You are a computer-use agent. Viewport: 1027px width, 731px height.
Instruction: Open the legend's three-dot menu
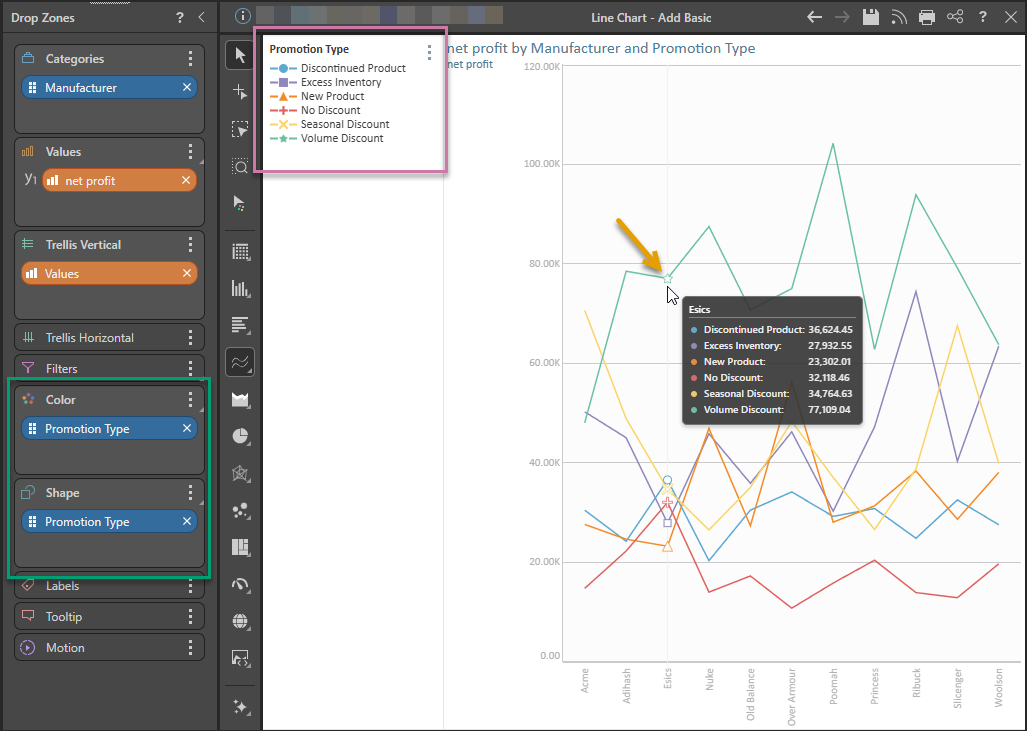pos(429,52)
